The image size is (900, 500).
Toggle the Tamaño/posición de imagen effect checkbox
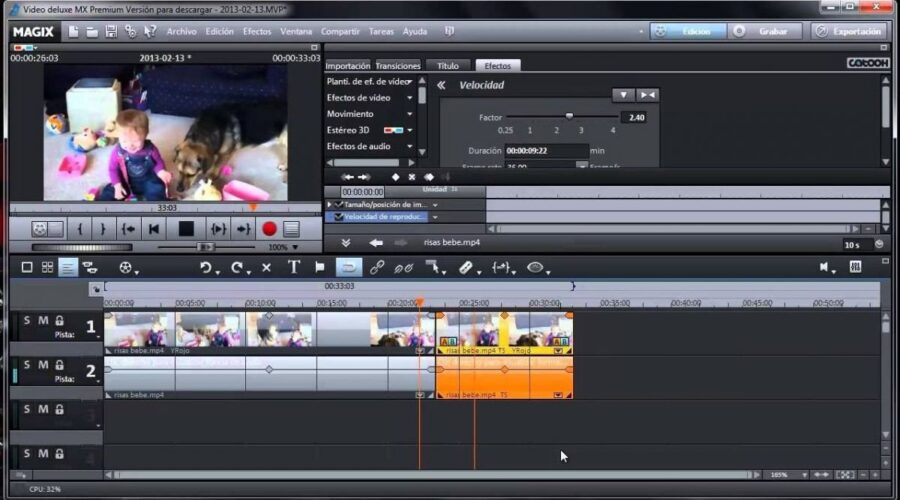click(x=339, y=204)
